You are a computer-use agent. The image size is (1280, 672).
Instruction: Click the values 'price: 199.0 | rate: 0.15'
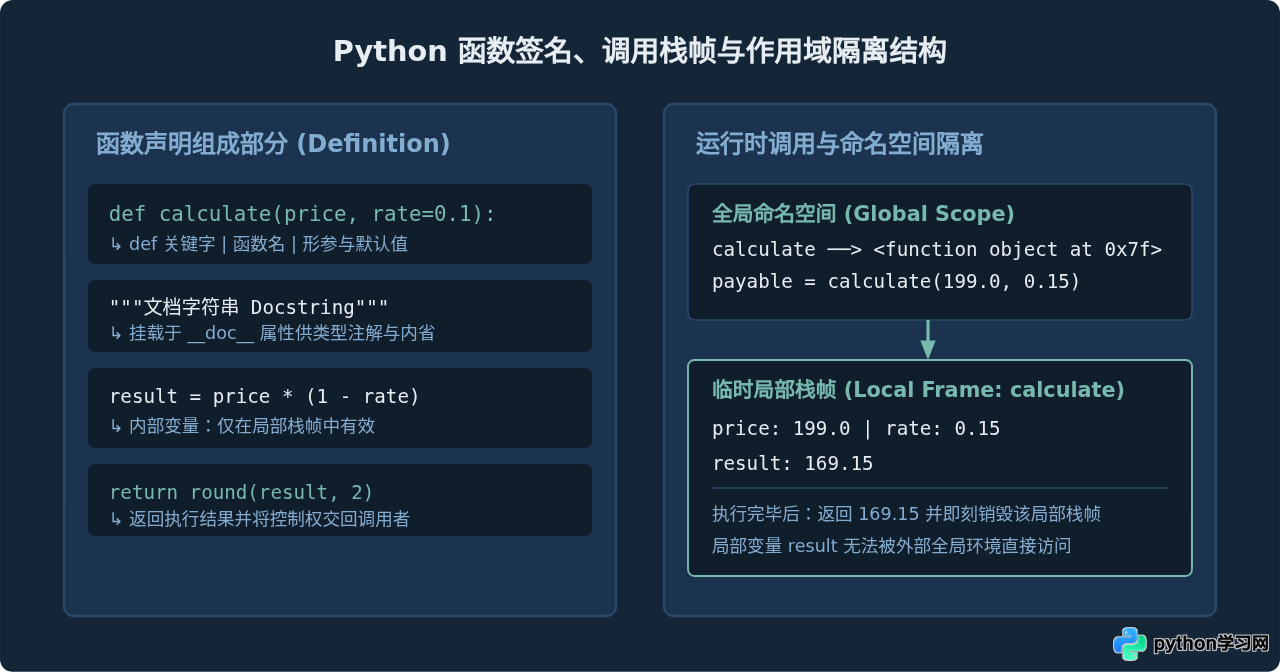[856, 429]
